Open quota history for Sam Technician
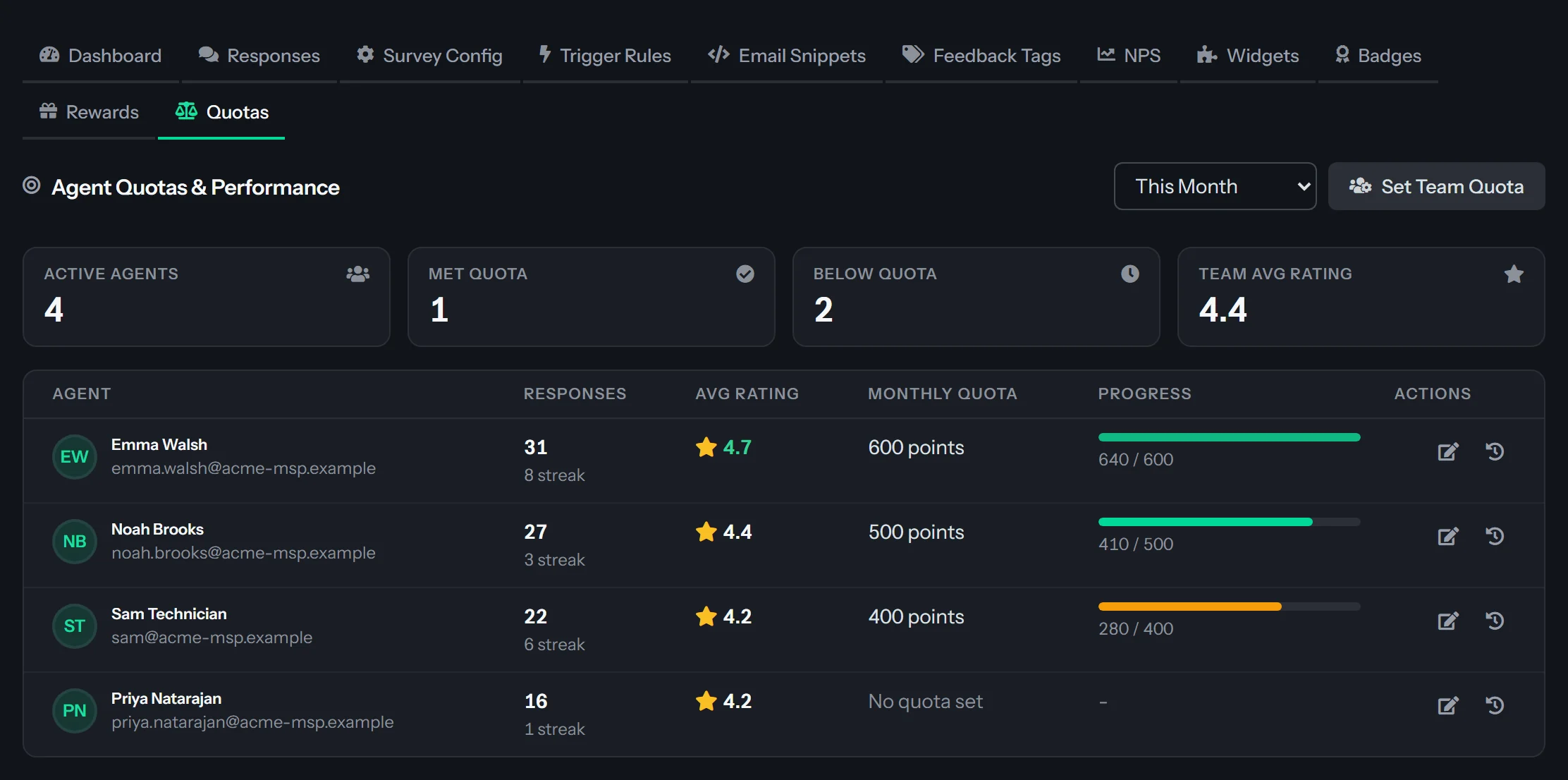Viewport: 1568px width, 780px height. (x=1495, y=621)
